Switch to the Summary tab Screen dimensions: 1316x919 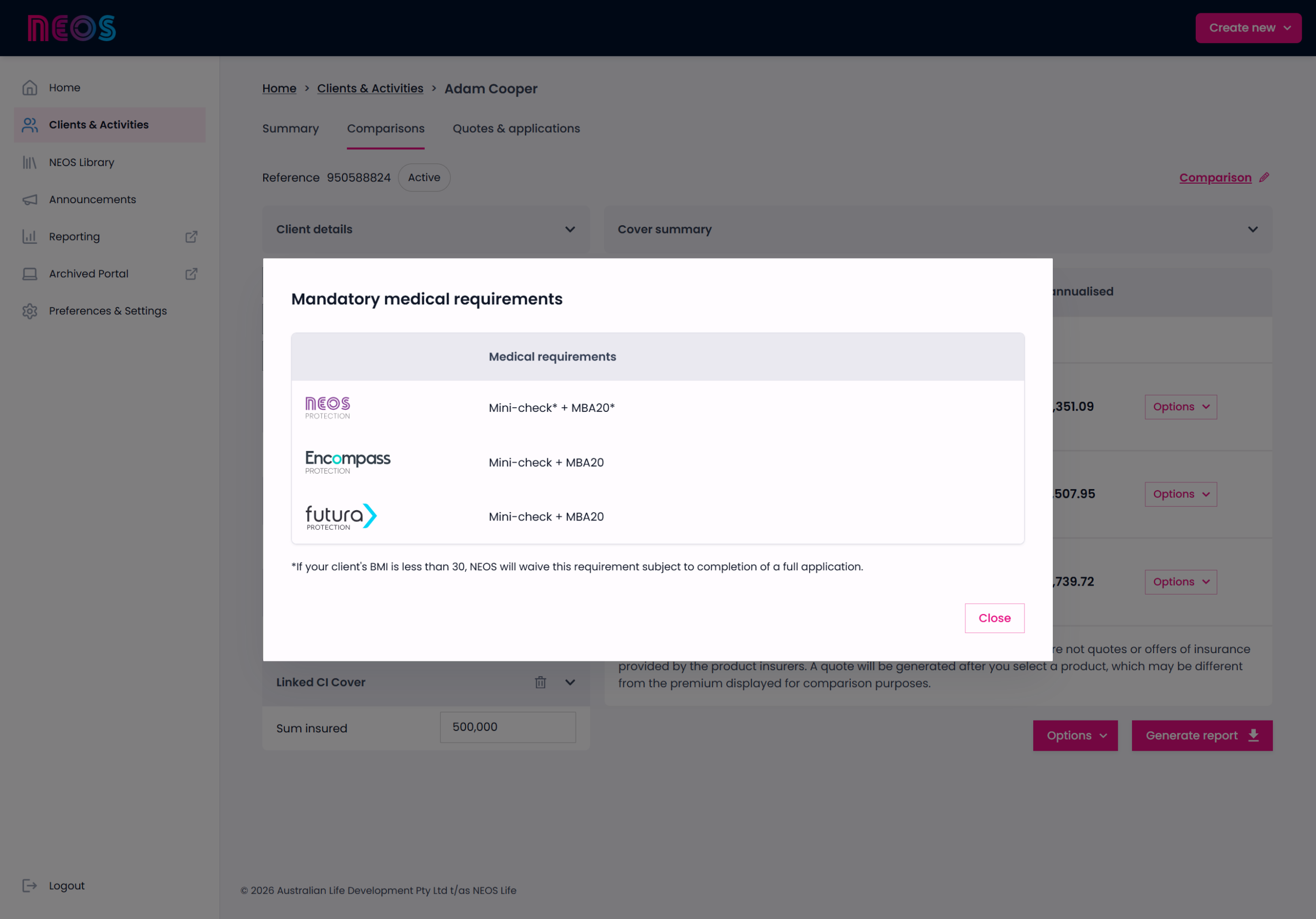[x=290, y=129]
